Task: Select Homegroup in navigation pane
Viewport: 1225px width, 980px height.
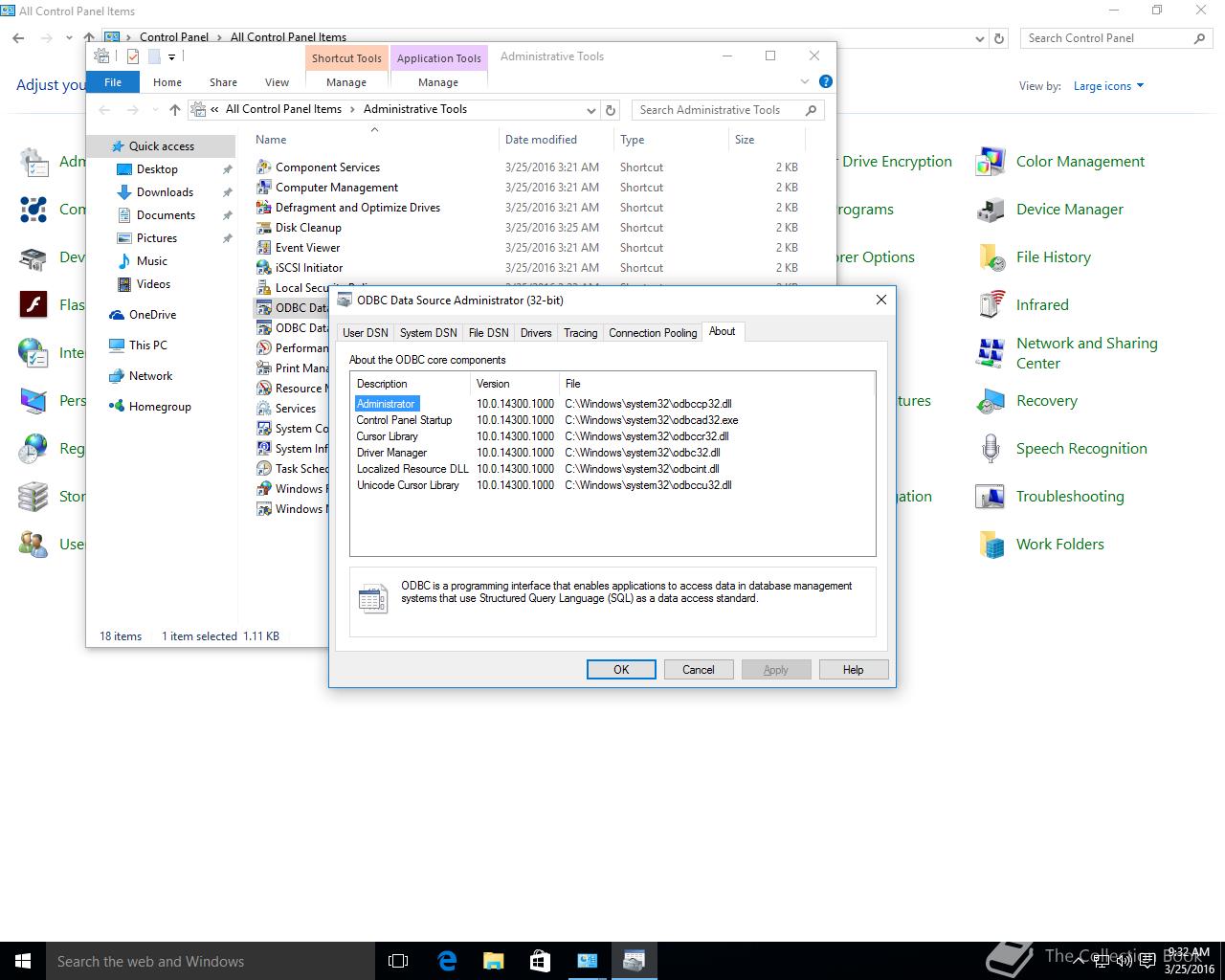Action: [x=160, y=407]
